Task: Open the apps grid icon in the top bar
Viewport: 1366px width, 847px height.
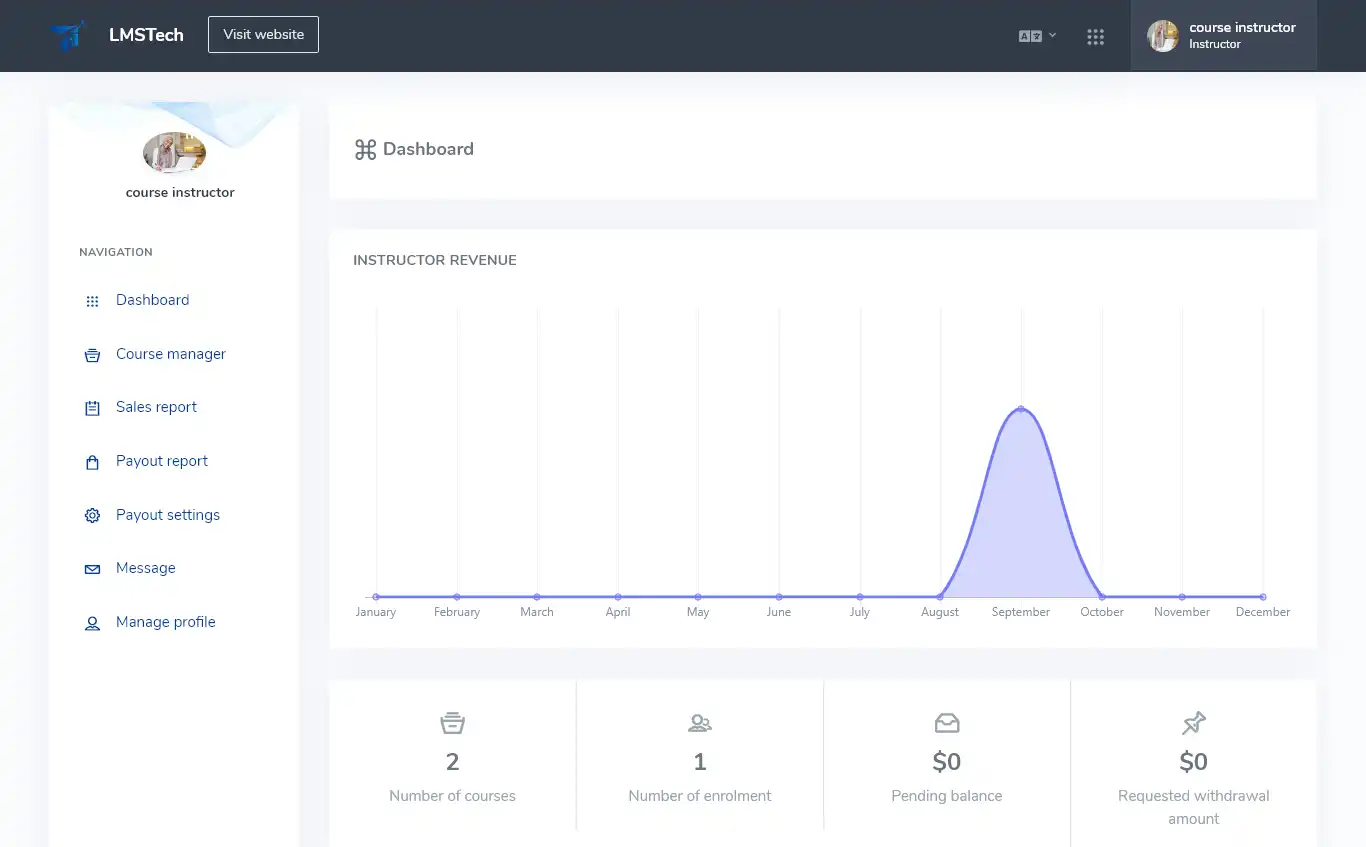Action: click(x=1095, y=36)
